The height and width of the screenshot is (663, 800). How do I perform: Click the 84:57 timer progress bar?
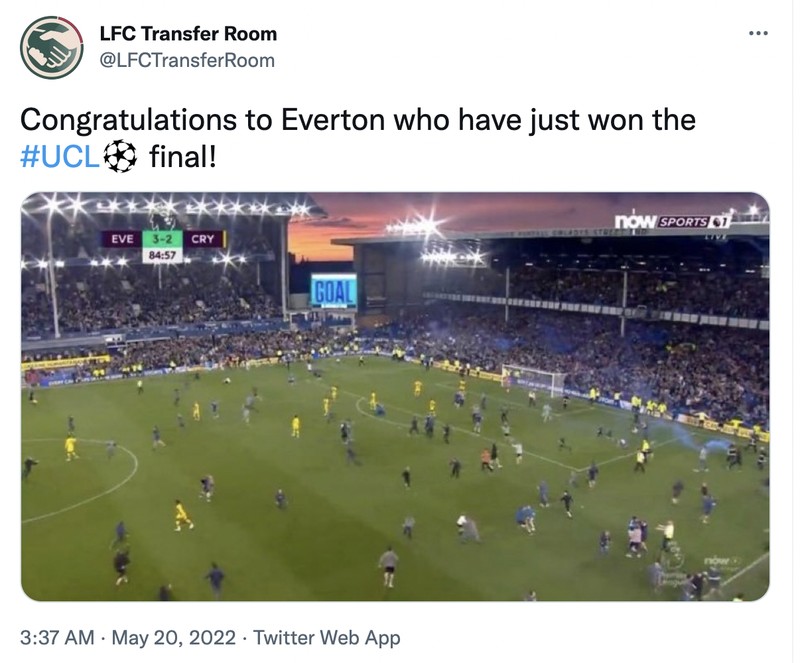pyautogui.click(x=163, y=254)
